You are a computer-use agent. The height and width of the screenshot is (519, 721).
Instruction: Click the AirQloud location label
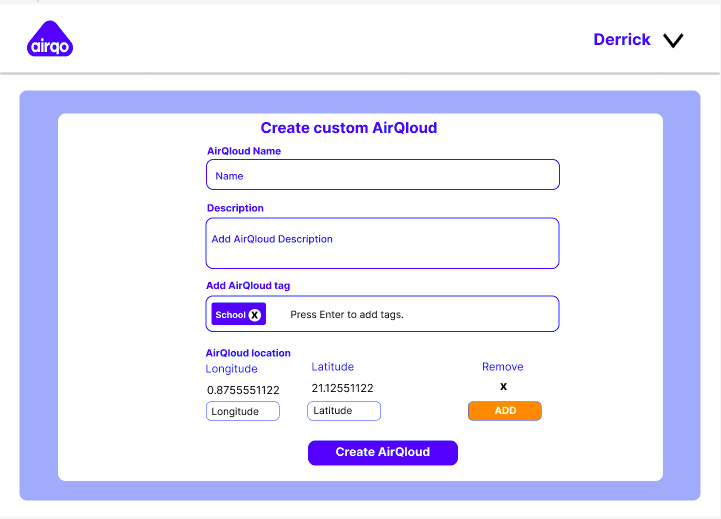tap(248, 353)
